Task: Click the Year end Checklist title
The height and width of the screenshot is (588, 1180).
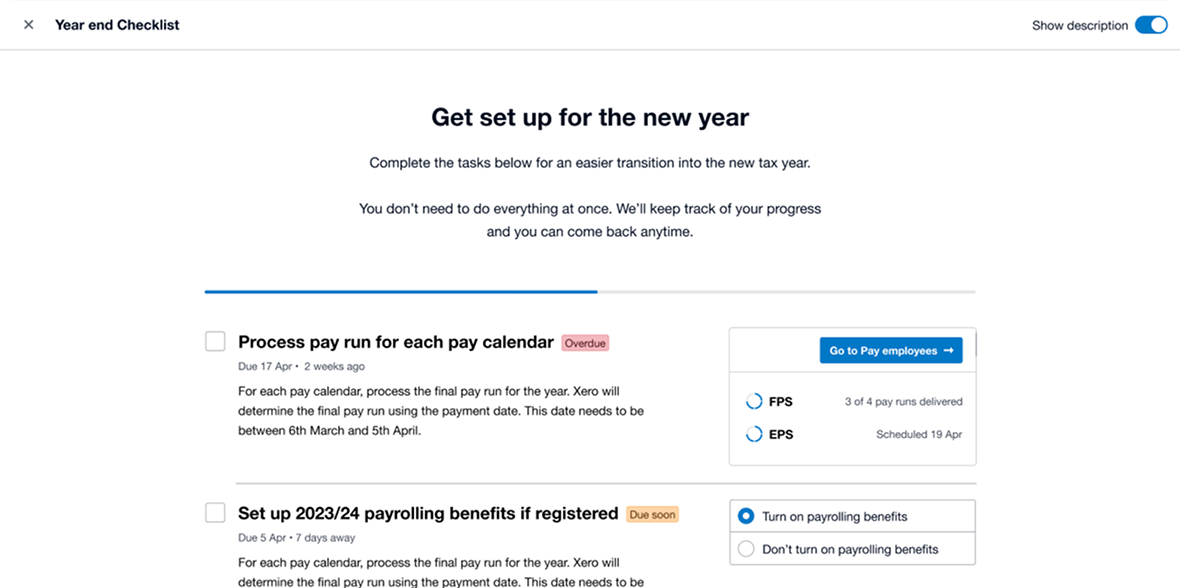Action: 117,25
